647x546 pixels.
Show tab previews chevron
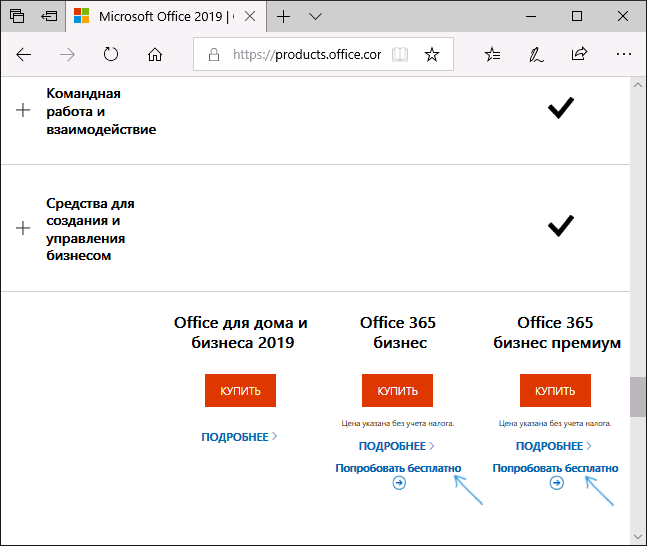pyautogui.click(x=315, y=17)
